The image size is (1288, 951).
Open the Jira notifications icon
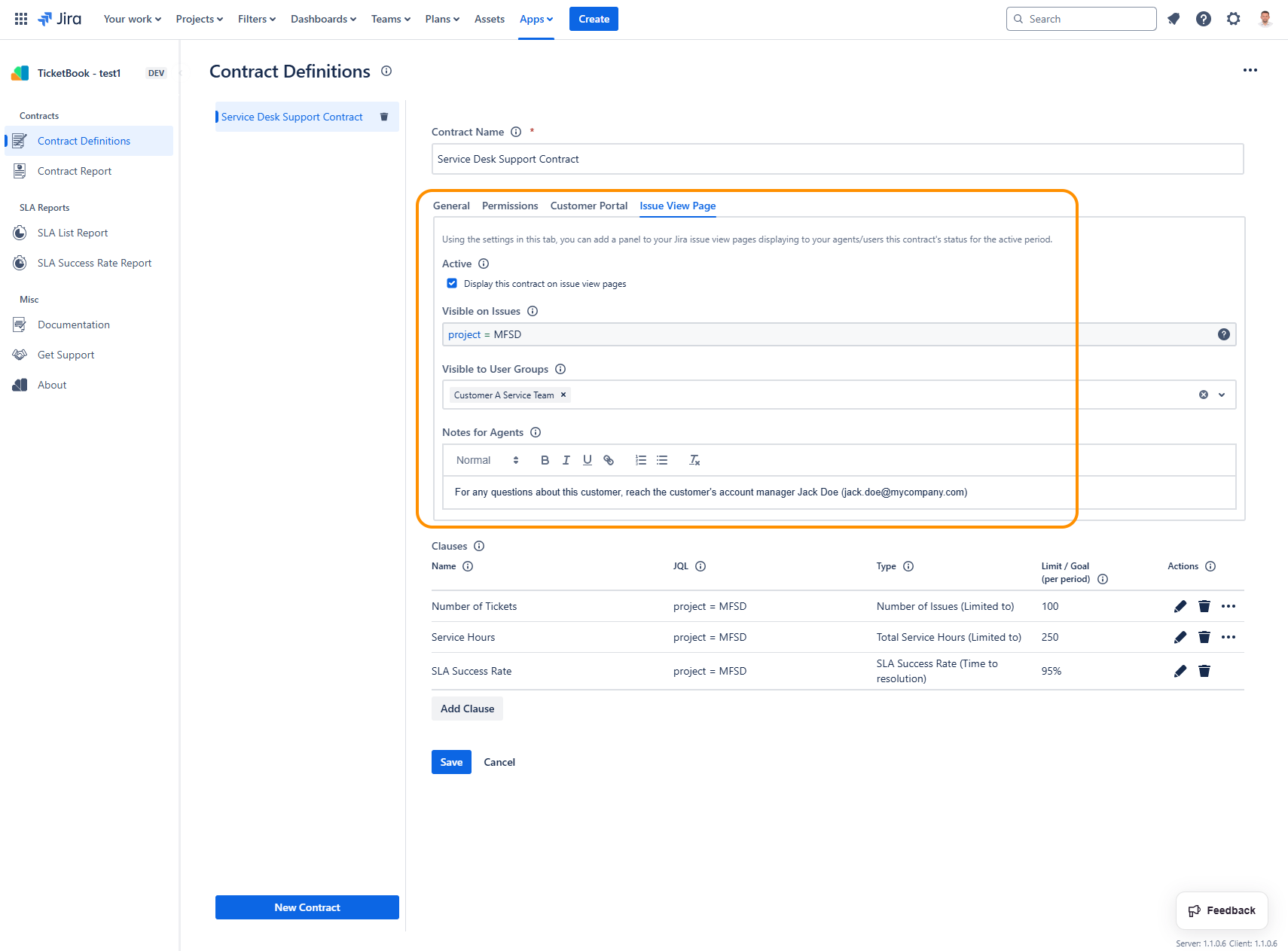(x=1174, y=19)
